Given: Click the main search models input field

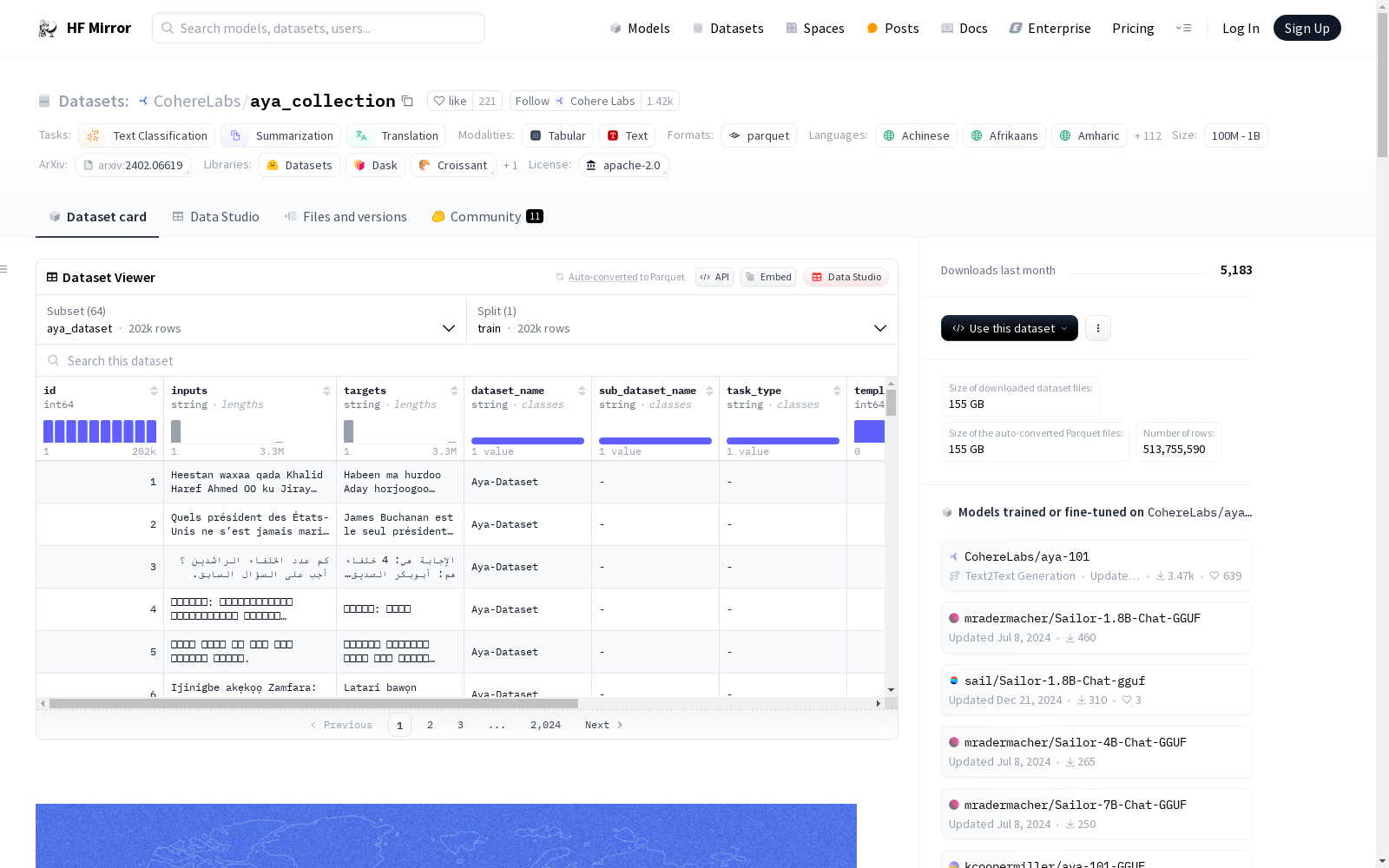Looking at the screenshot, I should coord(319,28).
